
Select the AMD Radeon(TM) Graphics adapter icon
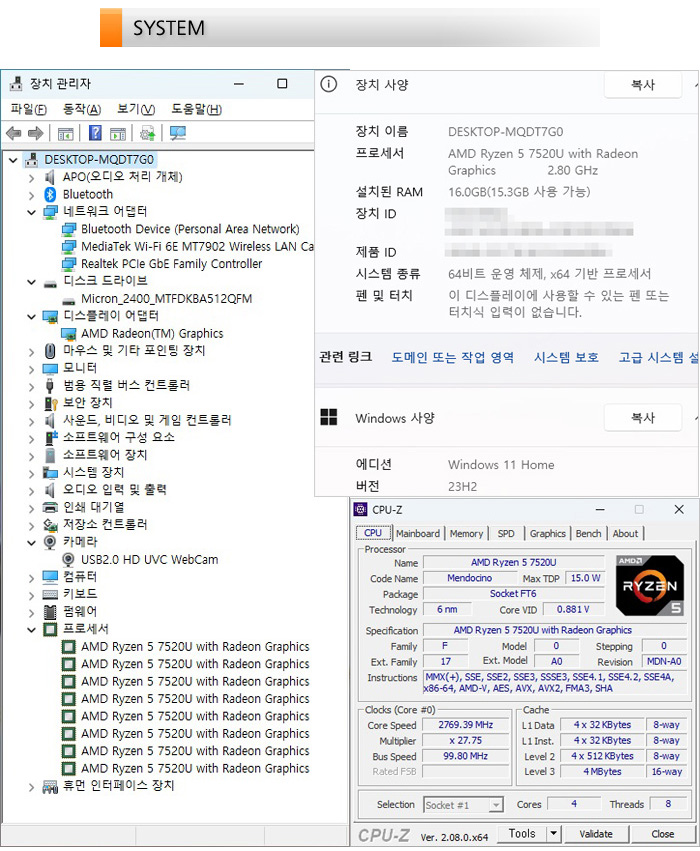pyautogui.click(x=68, y=334)
